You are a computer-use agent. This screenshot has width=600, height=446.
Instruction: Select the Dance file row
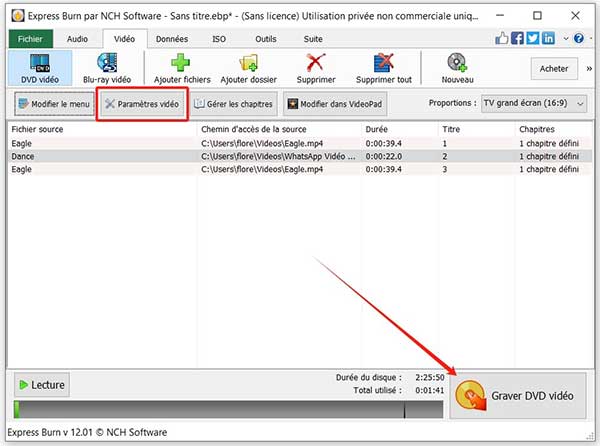tap(300, 156)
